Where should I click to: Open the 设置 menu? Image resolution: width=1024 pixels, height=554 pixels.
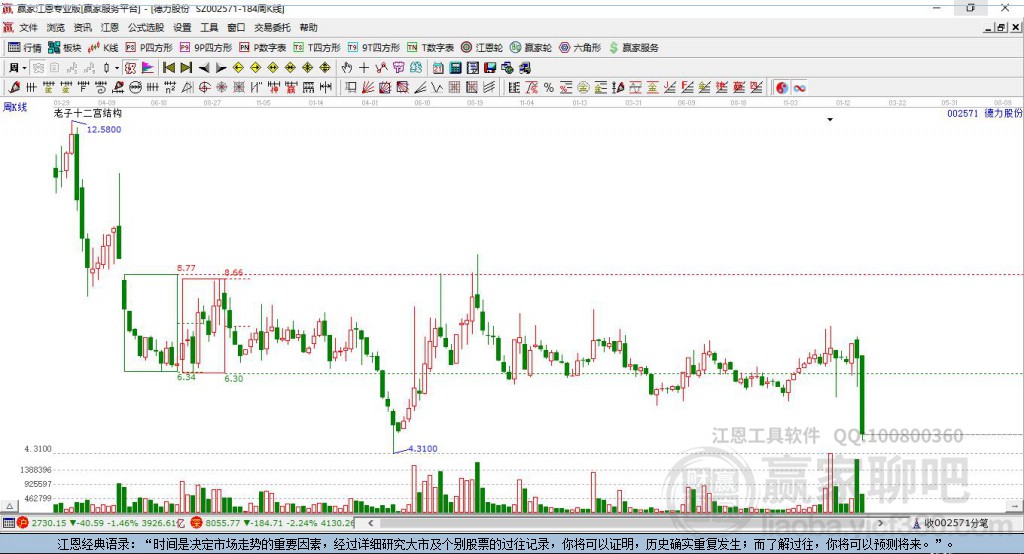[x=182, y=27]
